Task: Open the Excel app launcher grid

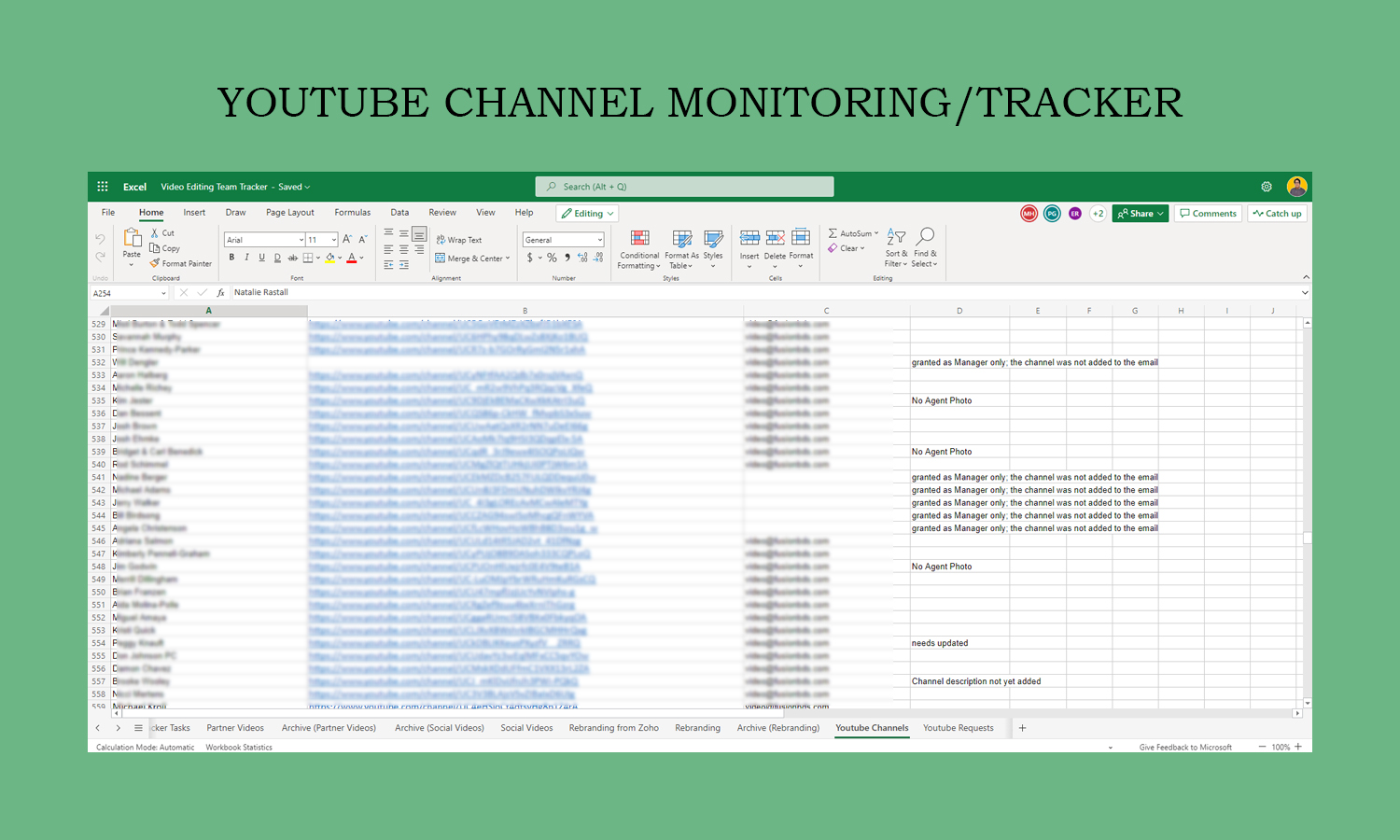Action: [x=103, y=187]
